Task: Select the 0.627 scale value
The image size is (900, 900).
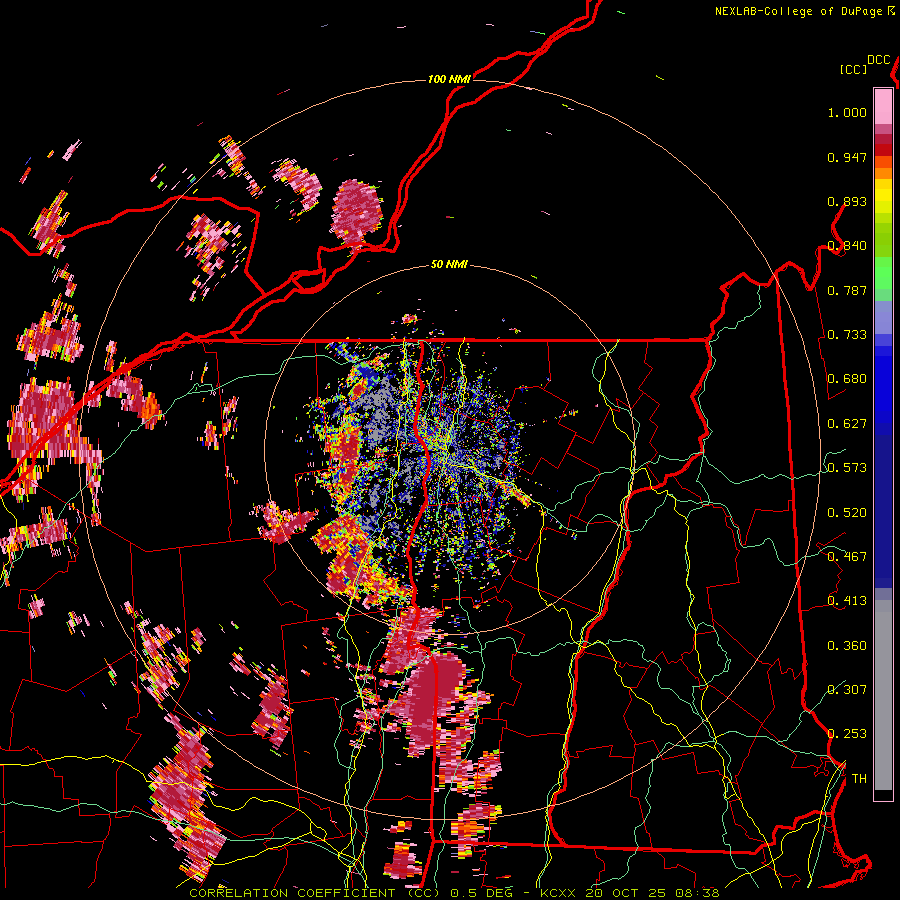Action: (847, 424)
